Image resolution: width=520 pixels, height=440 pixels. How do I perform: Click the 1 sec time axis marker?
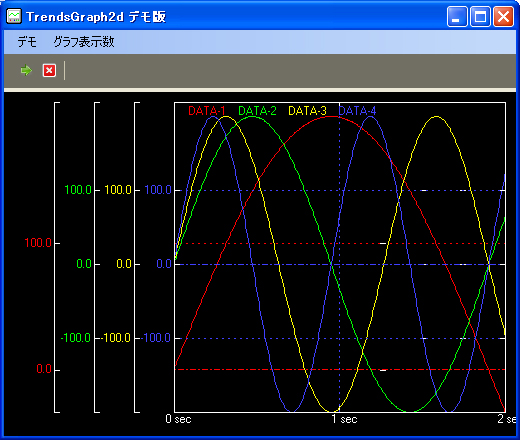(344, 419)
